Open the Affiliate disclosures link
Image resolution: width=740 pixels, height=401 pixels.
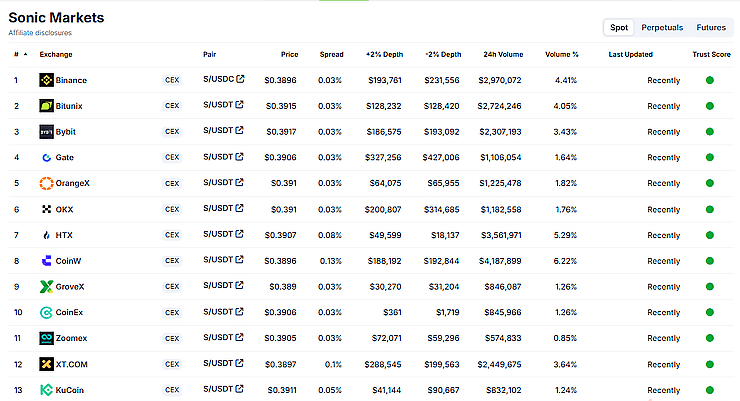click(x=40, y=33)
